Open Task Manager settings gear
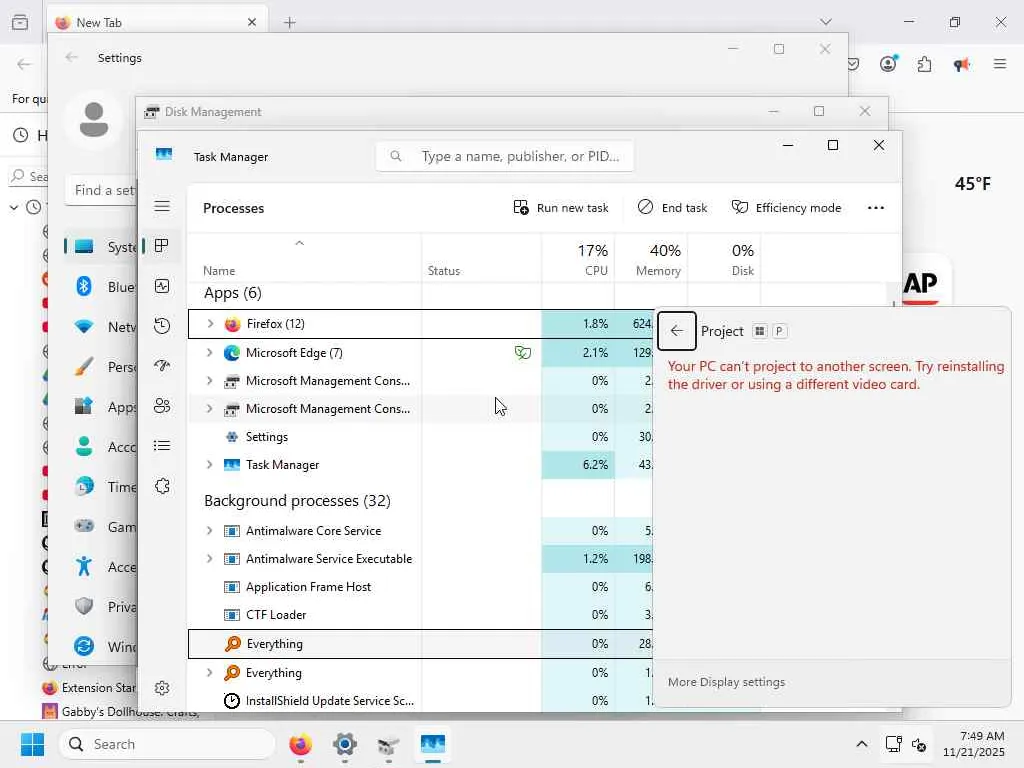This screenshot has height=768, width=1024. tap(162, 688)
